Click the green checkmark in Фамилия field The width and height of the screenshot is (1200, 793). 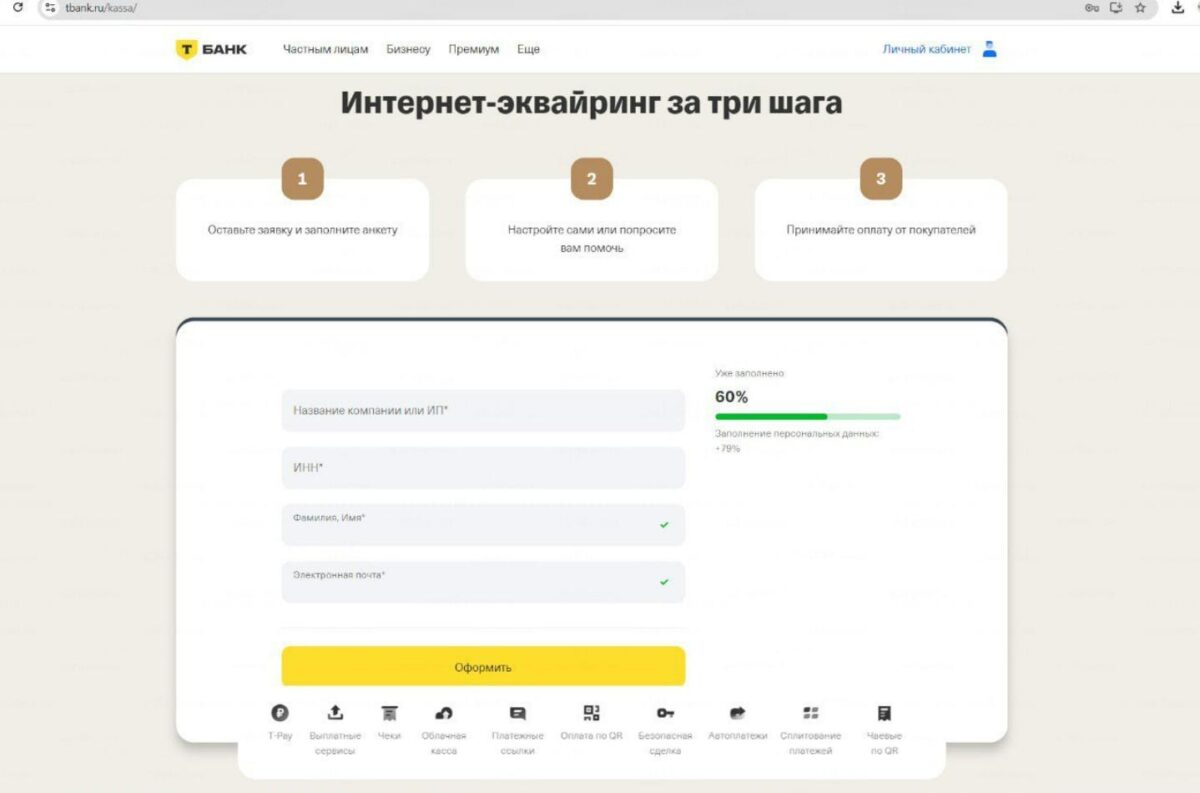click(664, 525)
